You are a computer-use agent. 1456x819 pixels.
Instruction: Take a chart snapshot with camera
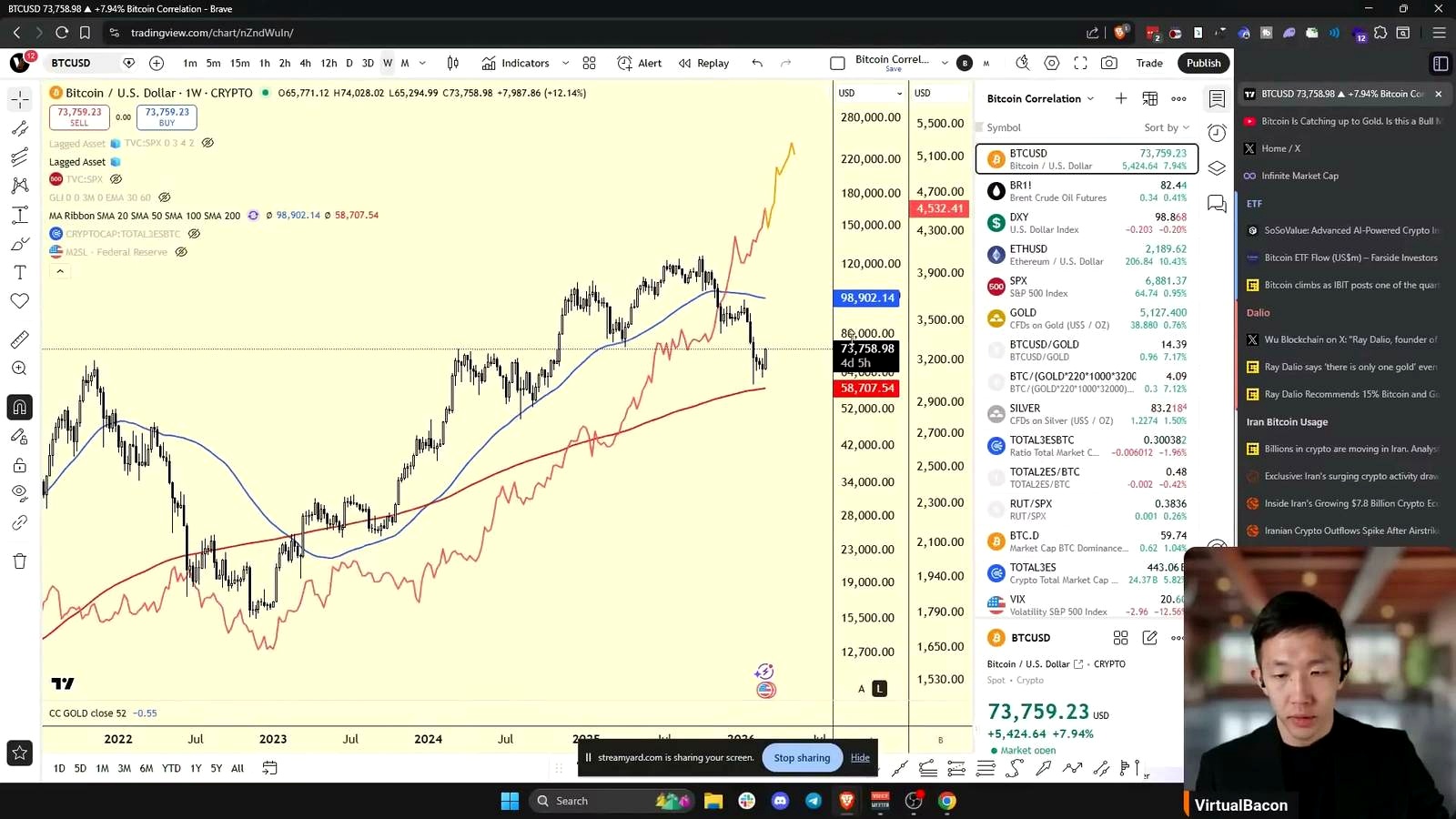coord(1109,63)
